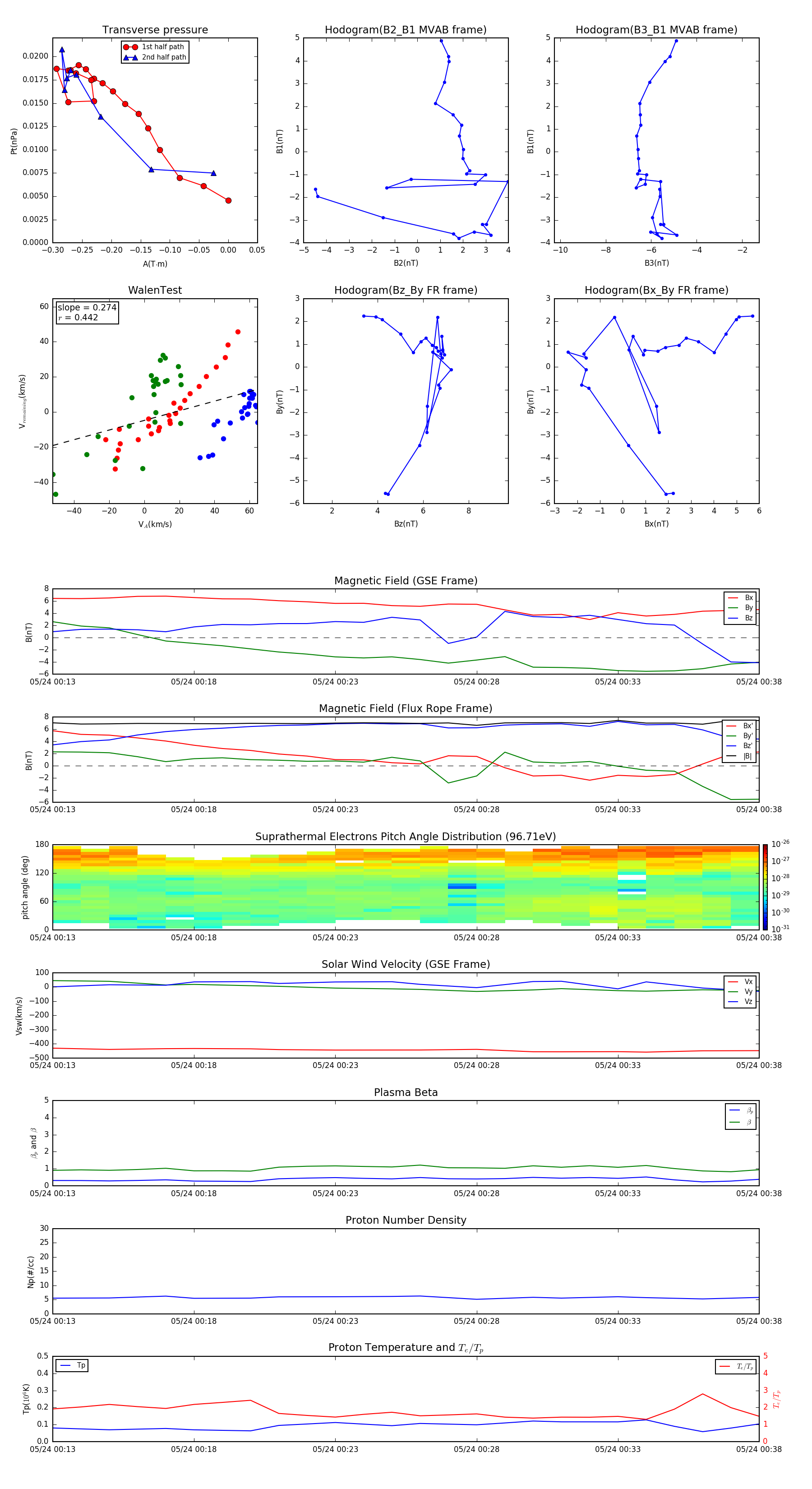Click the |B| legend entry in Flux Rope plot
Screen dimensions: 812x1489
tap(740, 756)
